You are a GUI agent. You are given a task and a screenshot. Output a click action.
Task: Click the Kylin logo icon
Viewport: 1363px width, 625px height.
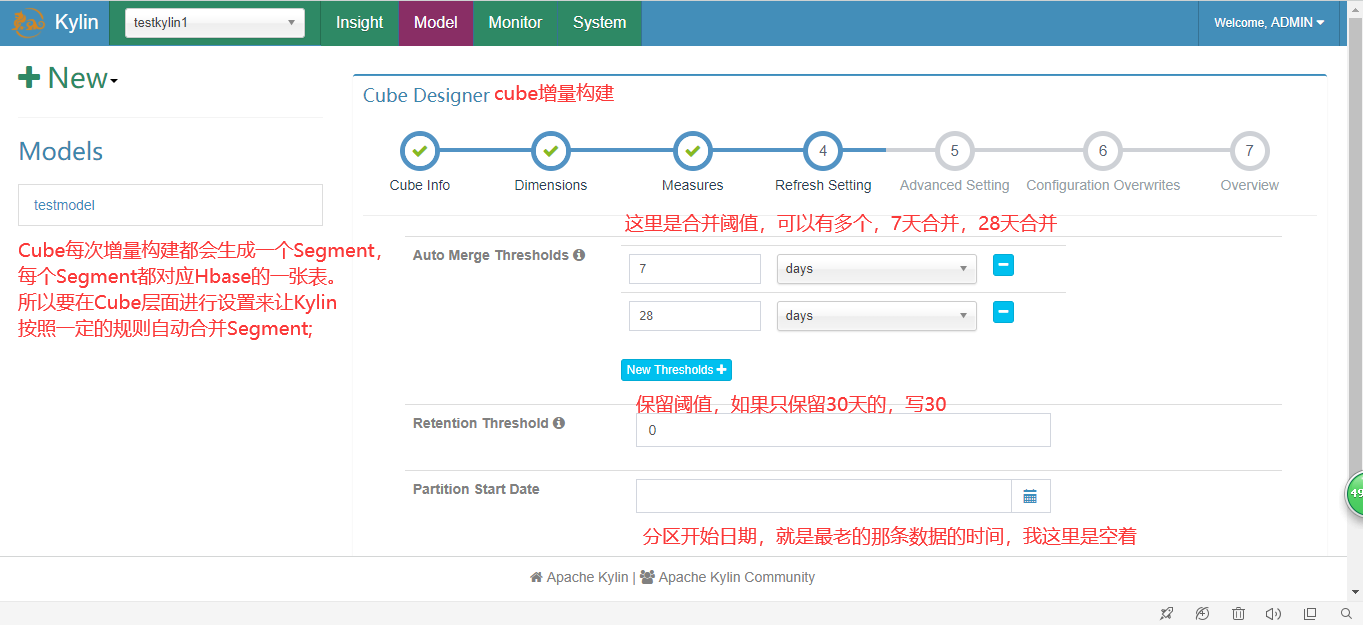click(x=28, y=21)
